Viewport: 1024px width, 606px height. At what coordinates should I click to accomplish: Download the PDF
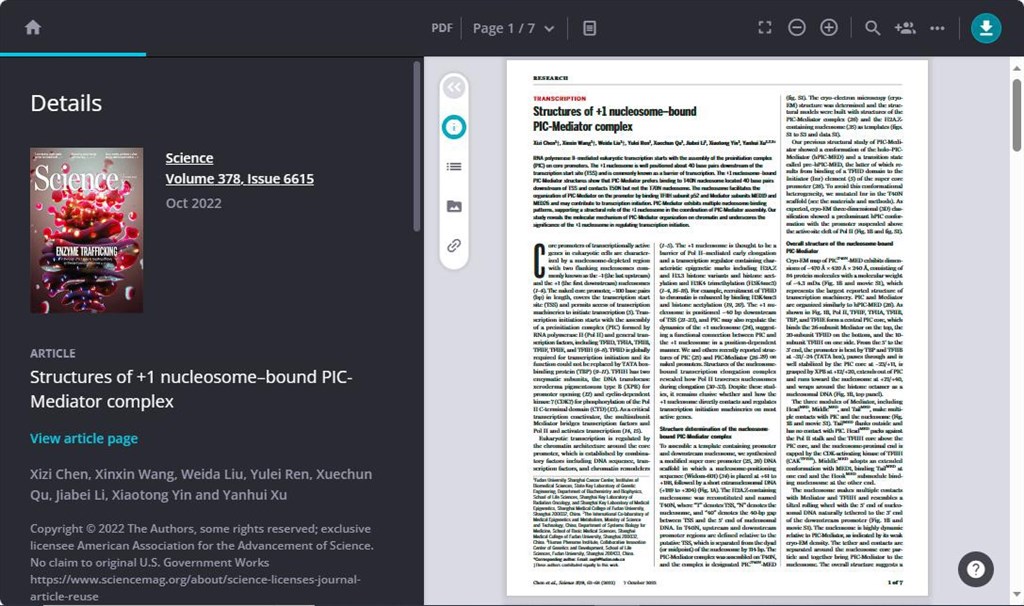point(986,27)
